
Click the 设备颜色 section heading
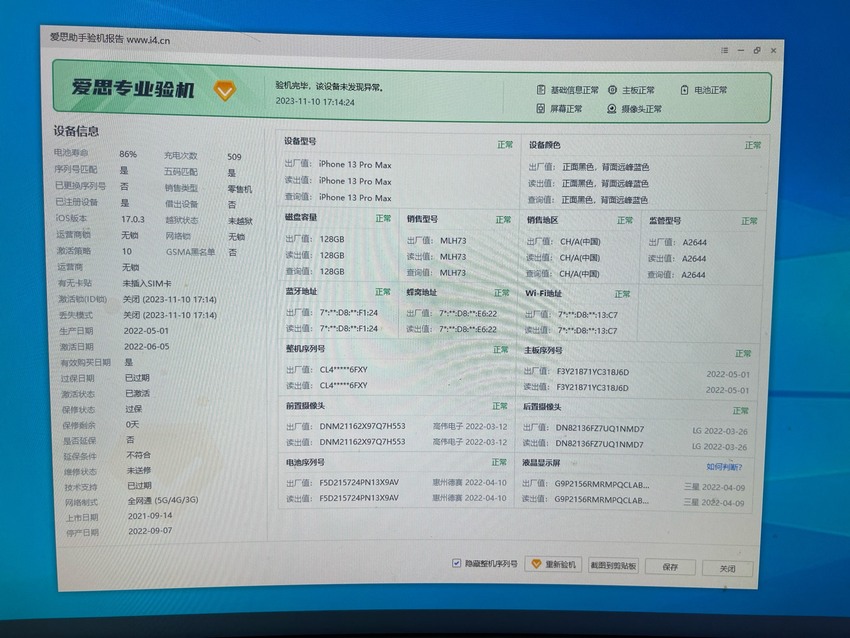(x=544, y=145)
